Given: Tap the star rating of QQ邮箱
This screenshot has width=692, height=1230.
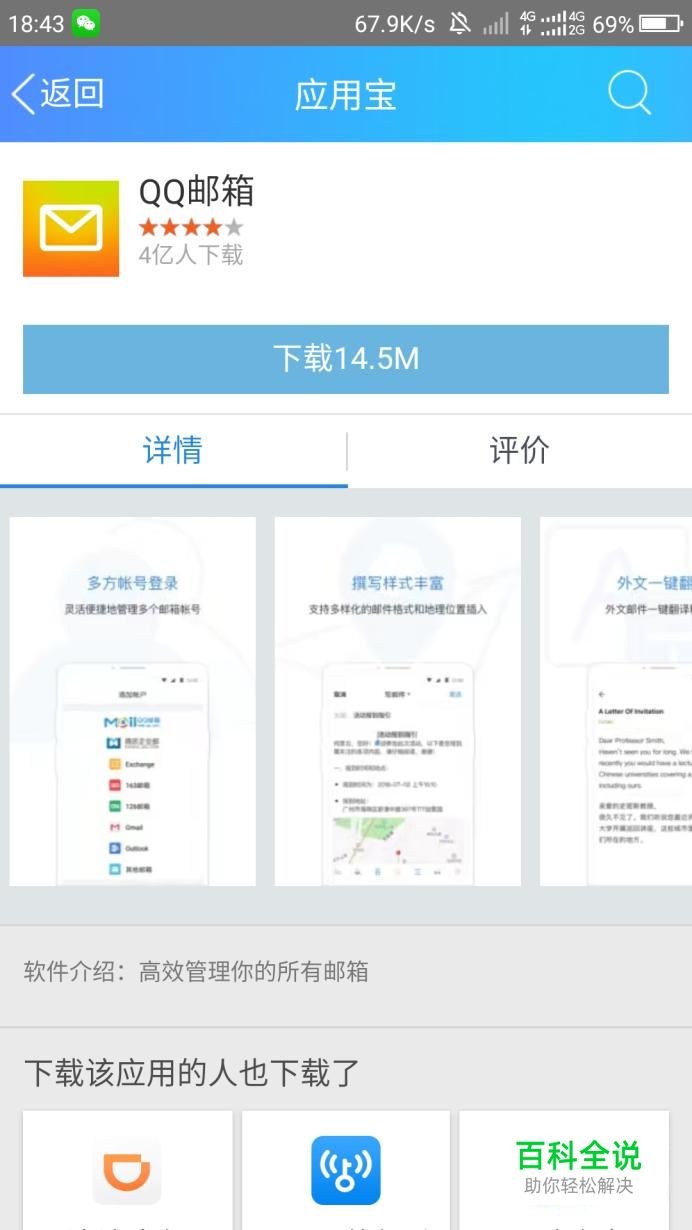Looking at the screenshot, I should 191,227.
